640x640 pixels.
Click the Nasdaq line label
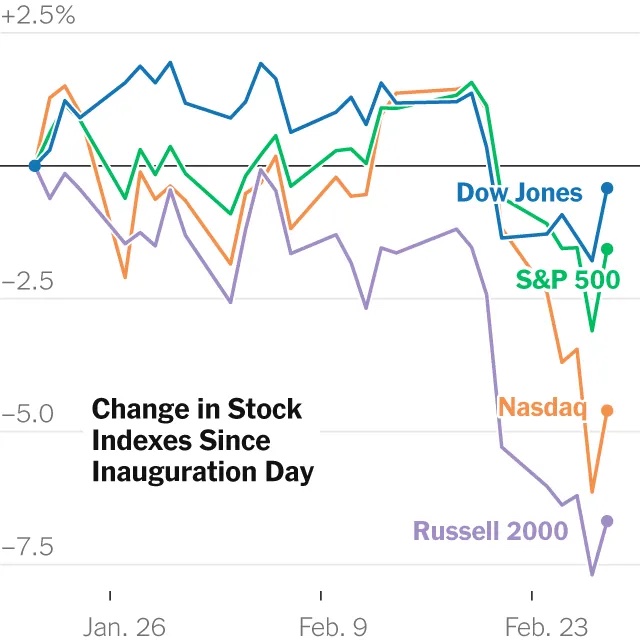[542, 407]
